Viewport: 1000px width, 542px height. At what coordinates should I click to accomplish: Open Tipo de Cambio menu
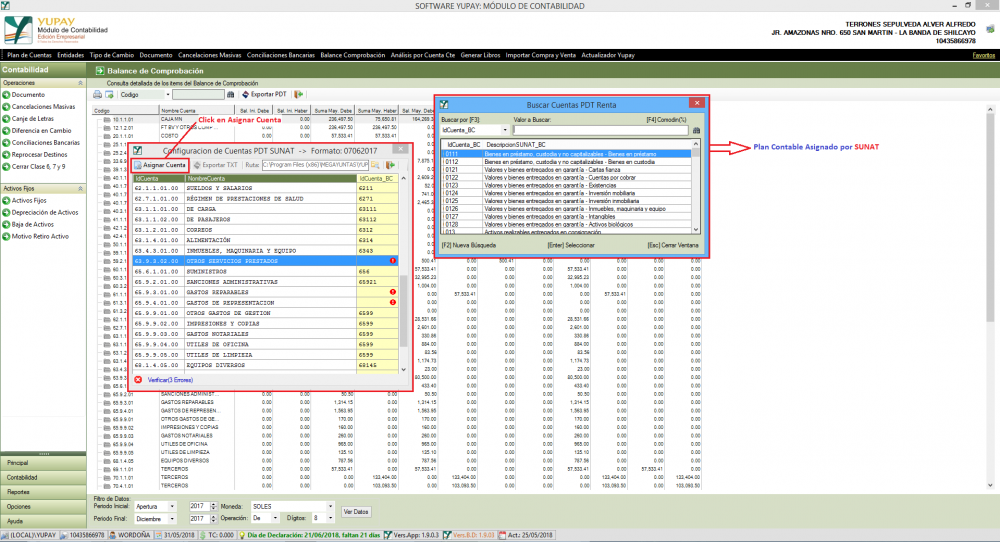click(112, 55)
